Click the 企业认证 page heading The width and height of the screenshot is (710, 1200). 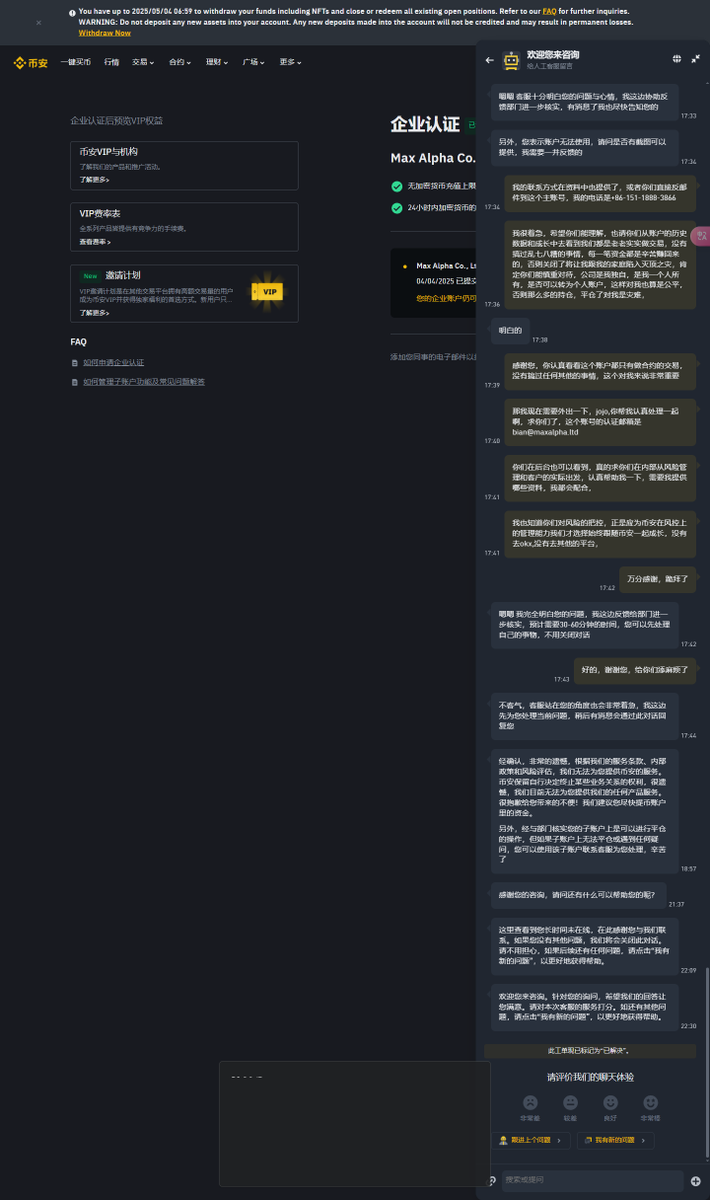coord(424,124)
